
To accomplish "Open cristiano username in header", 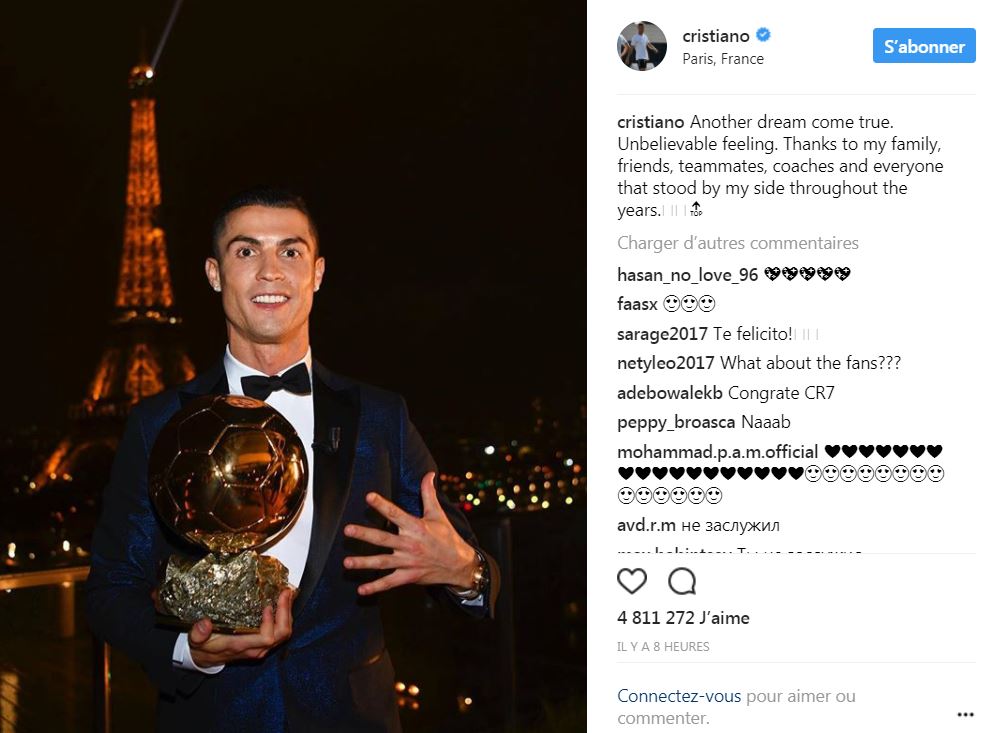I will 716,36.
